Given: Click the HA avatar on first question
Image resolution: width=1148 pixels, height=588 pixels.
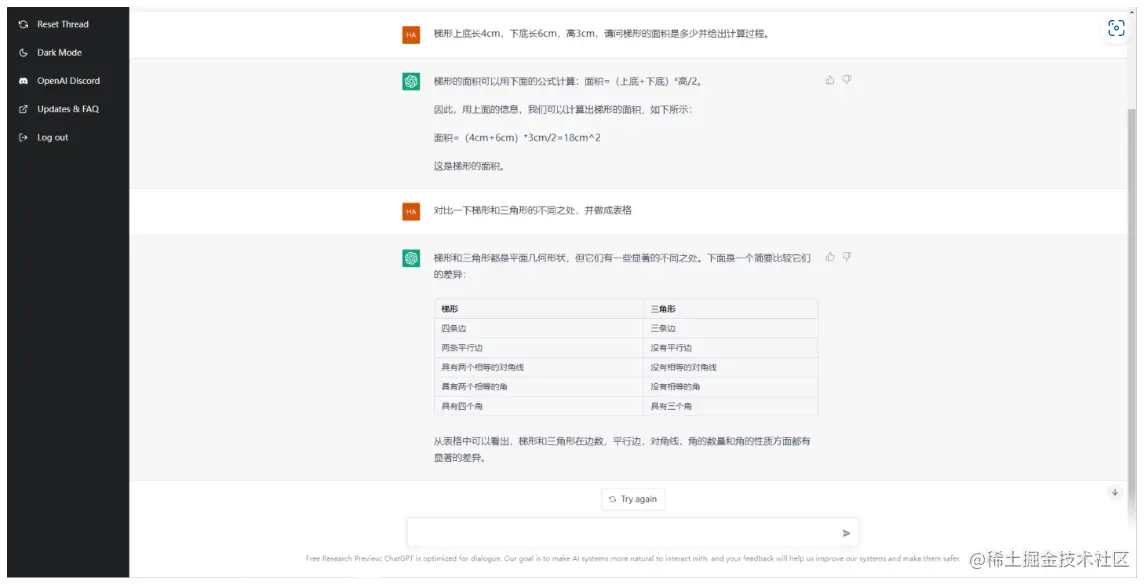Looking at the screenshot, I should [x=411, y=34].
